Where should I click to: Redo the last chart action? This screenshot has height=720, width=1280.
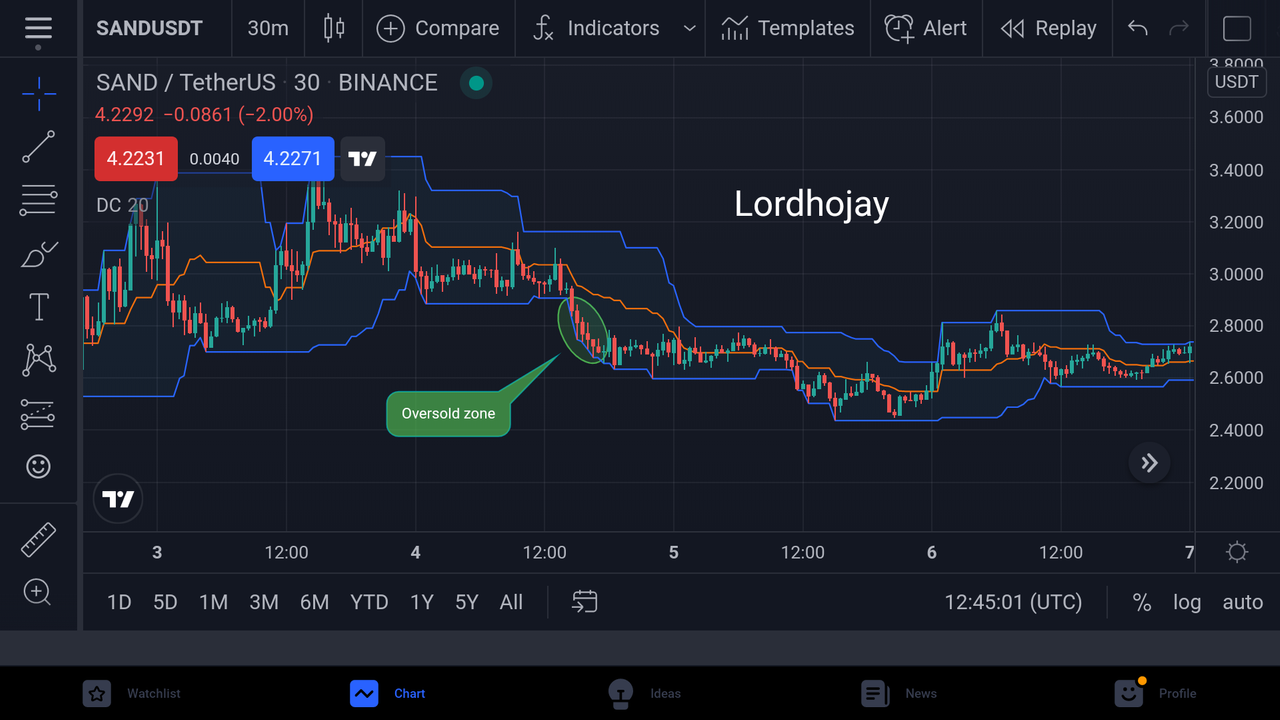coord(1179,28)
